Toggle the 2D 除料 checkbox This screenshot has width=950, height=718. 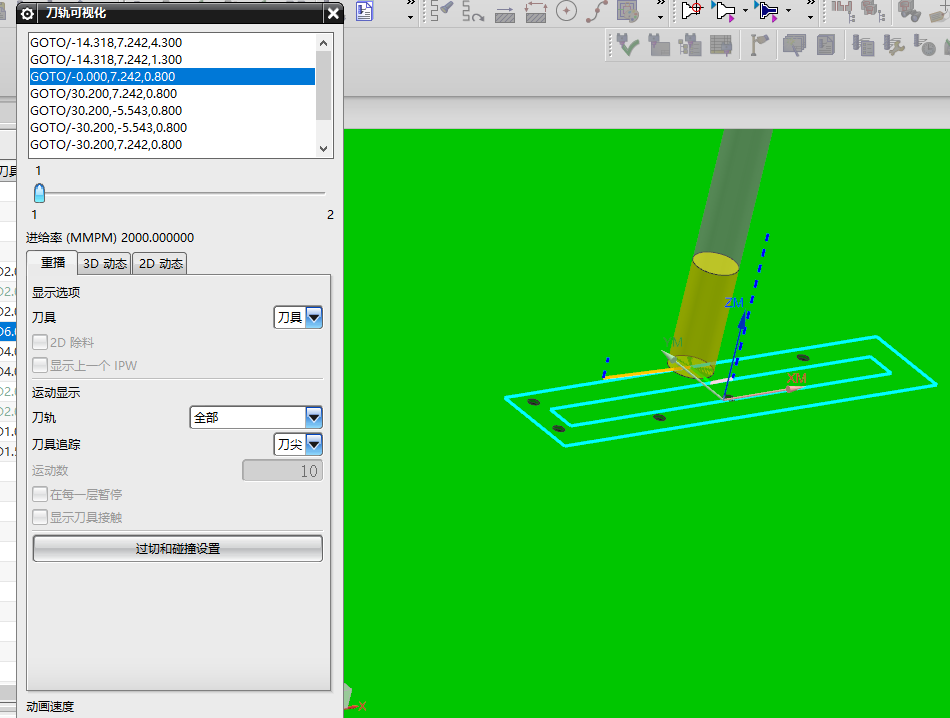pyautogui.click(x=40, y=342)
